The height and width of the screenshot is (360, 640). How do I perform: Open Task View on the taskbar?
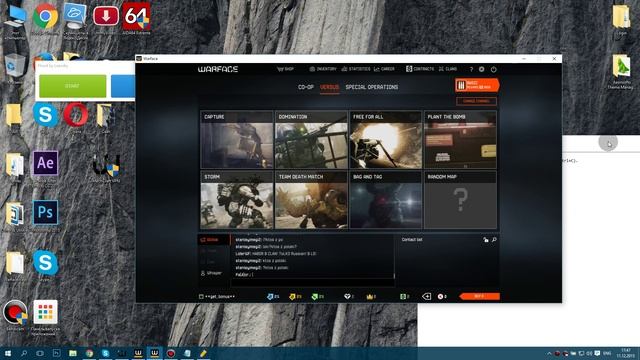pyautogui.click(x=40, y=353)
